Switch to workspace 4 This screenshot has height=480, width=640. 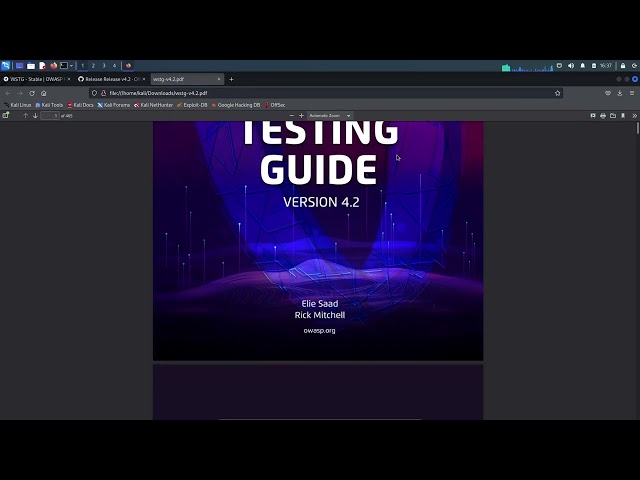pyautogui.click(x=114, y=66)
